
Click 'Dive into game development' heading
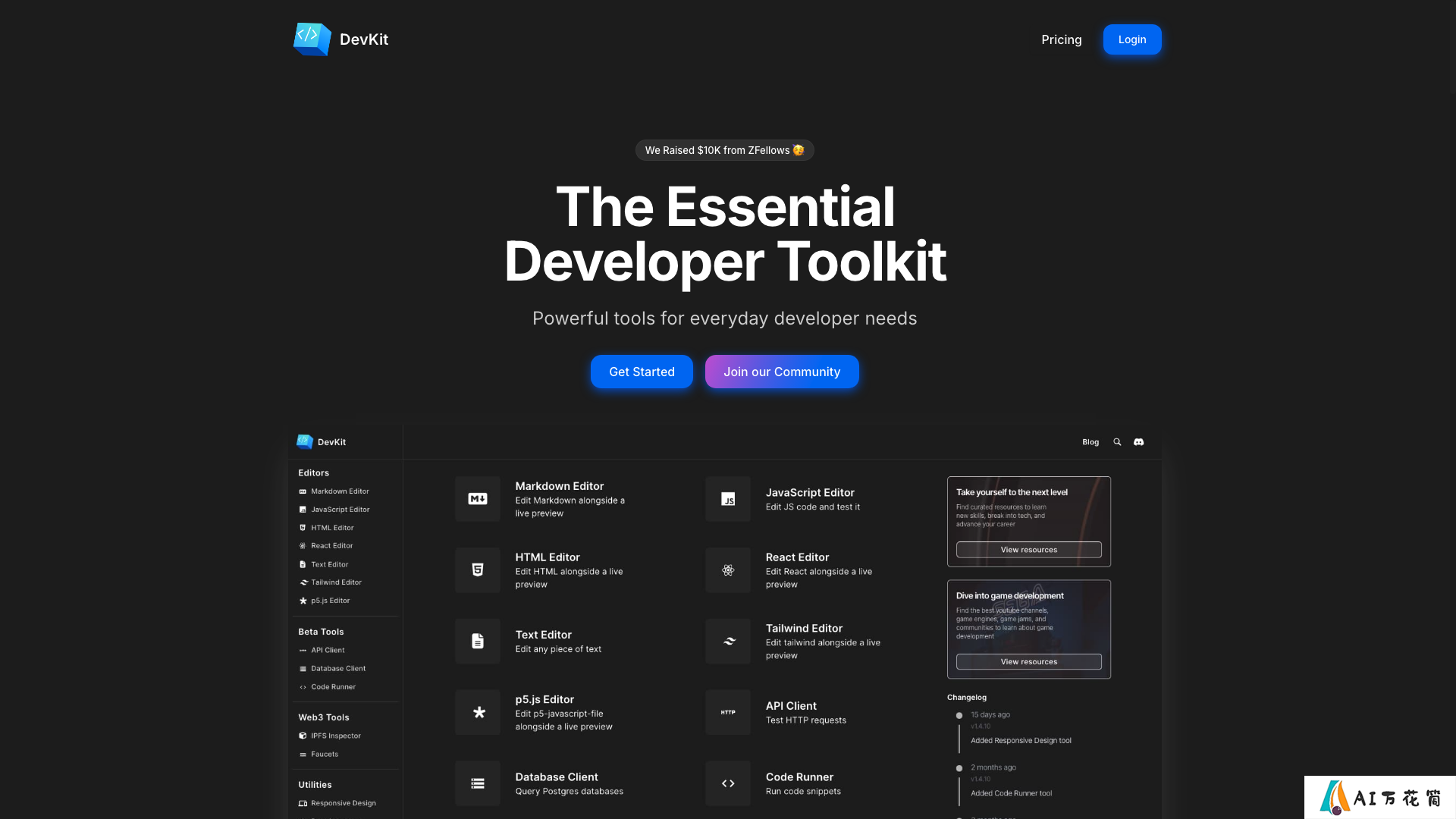pos(1009,596)
